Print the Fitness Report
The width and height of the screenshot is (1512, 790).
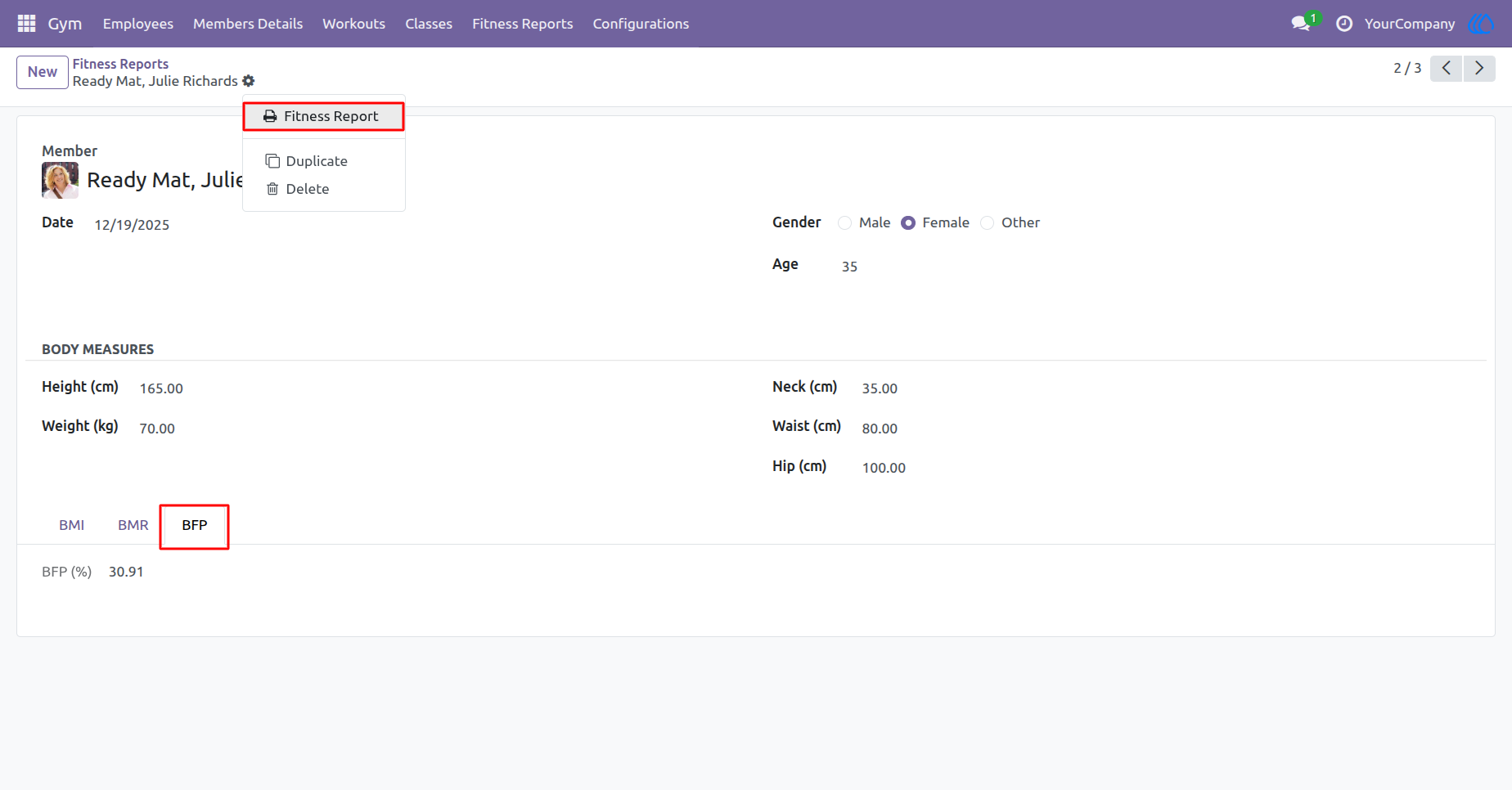324,116
